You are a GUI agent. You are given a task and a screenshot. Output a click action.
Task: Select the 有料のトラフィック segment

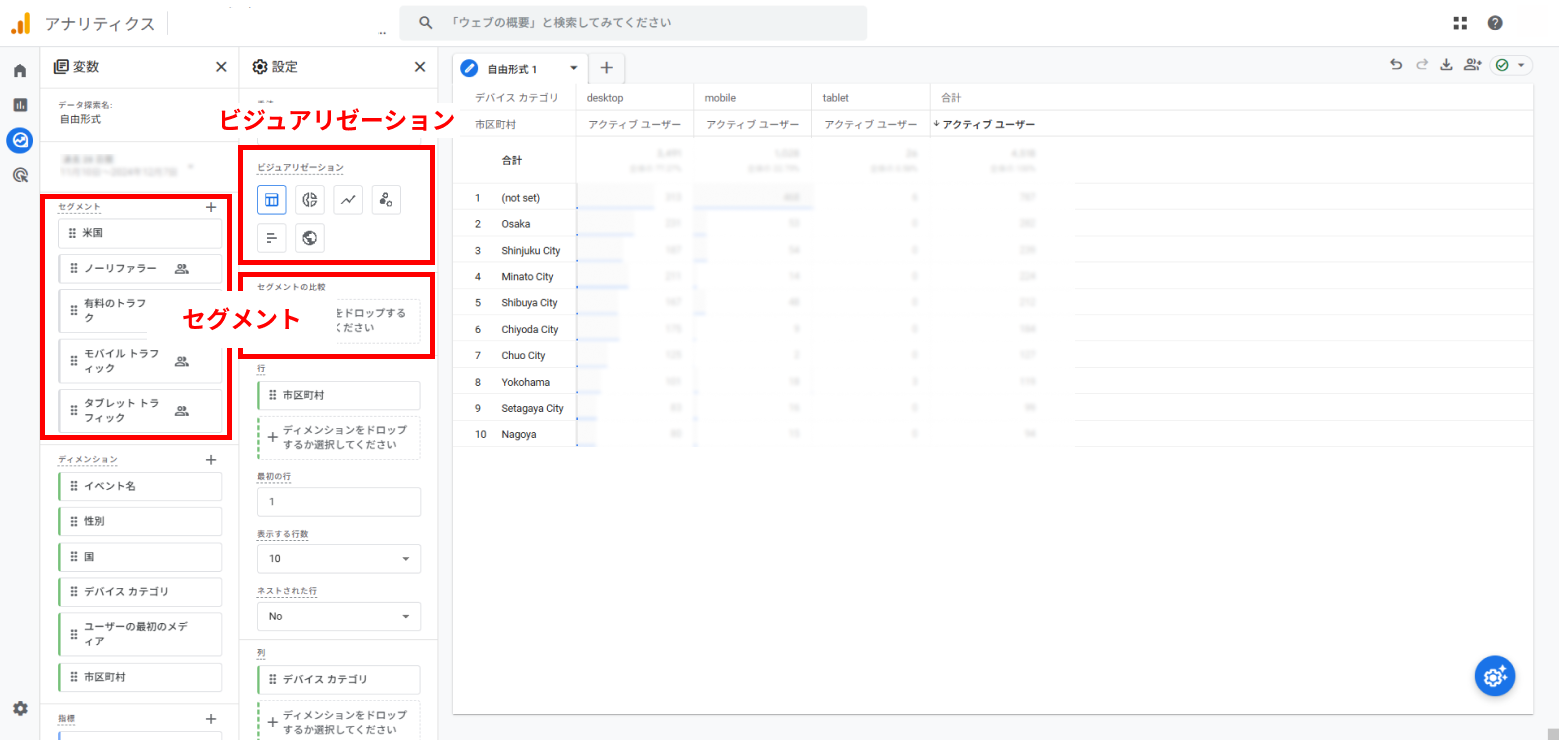[x=140, y=309]
